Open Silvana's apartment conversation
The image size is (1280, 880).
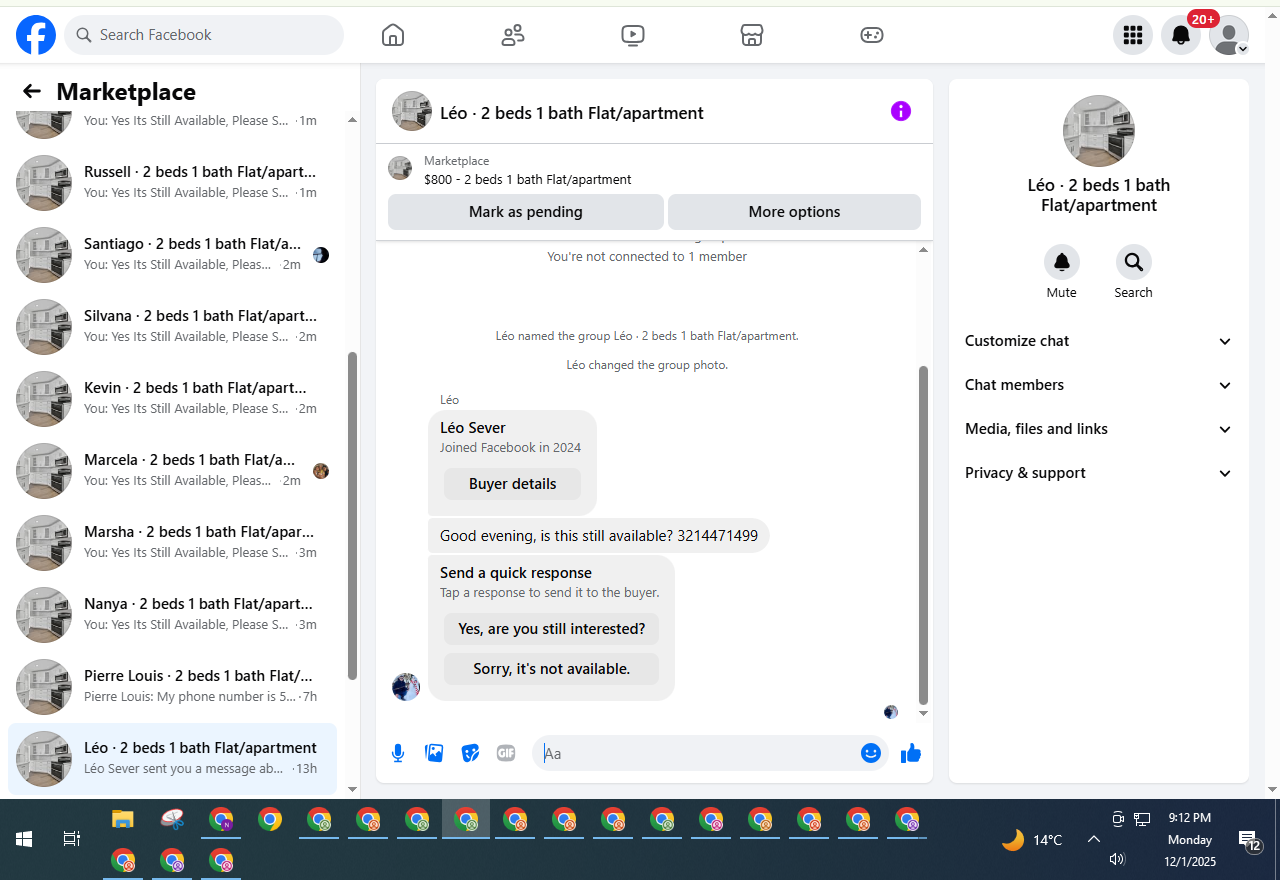click(172, 327)
